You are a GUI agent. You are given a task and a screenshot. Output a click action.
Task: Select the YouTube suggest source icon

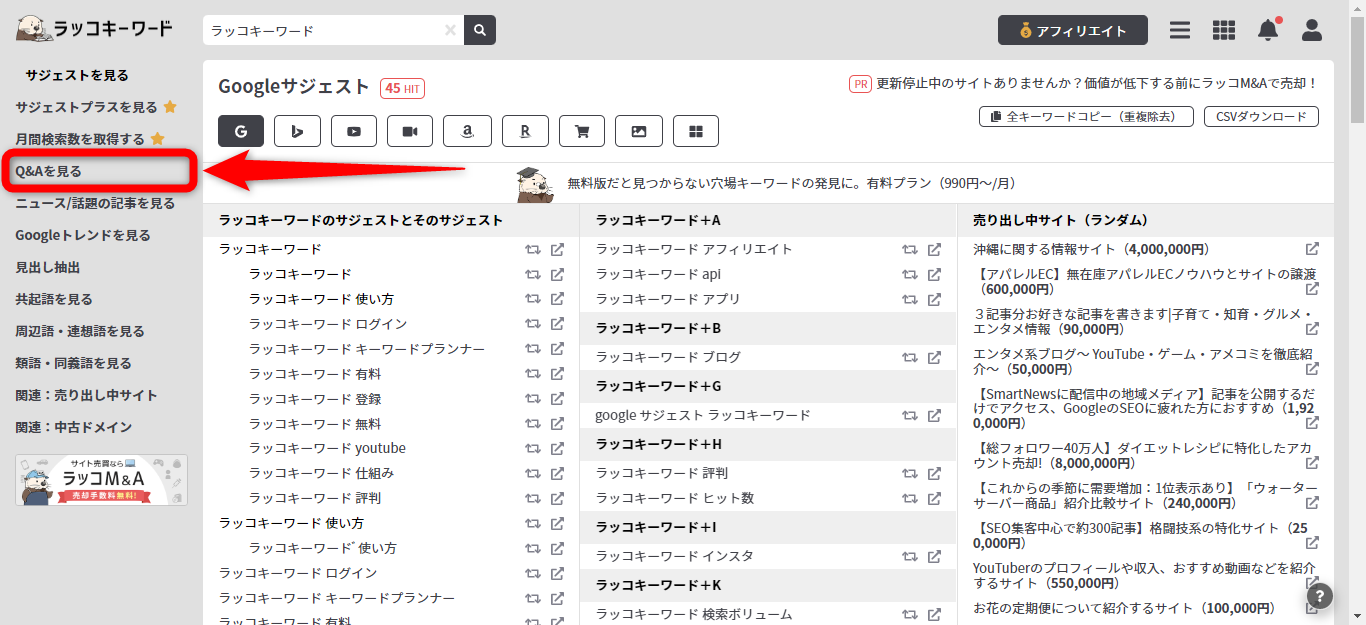tap(354, 131)
